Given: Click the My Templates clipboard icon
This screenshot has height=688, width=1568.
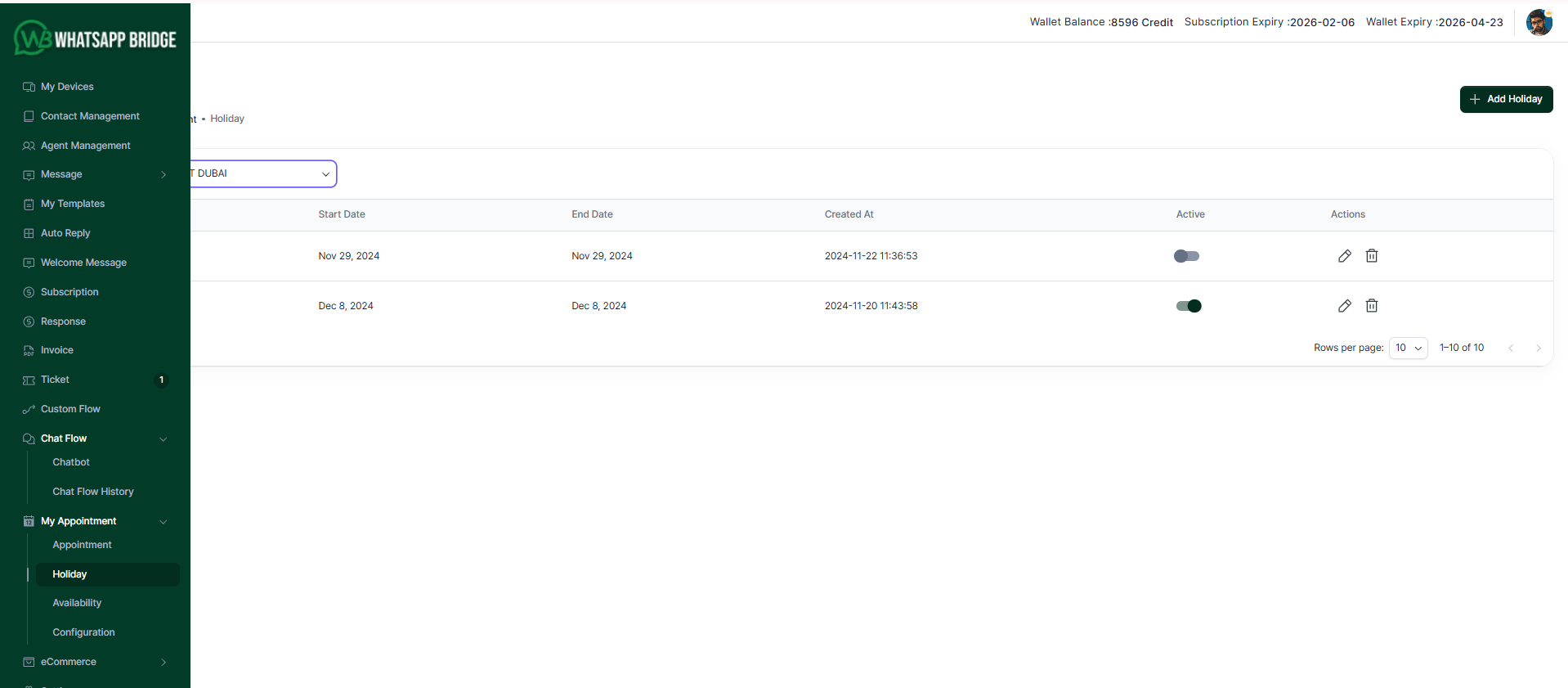Looking at the screenshot, I should point(29,204).
